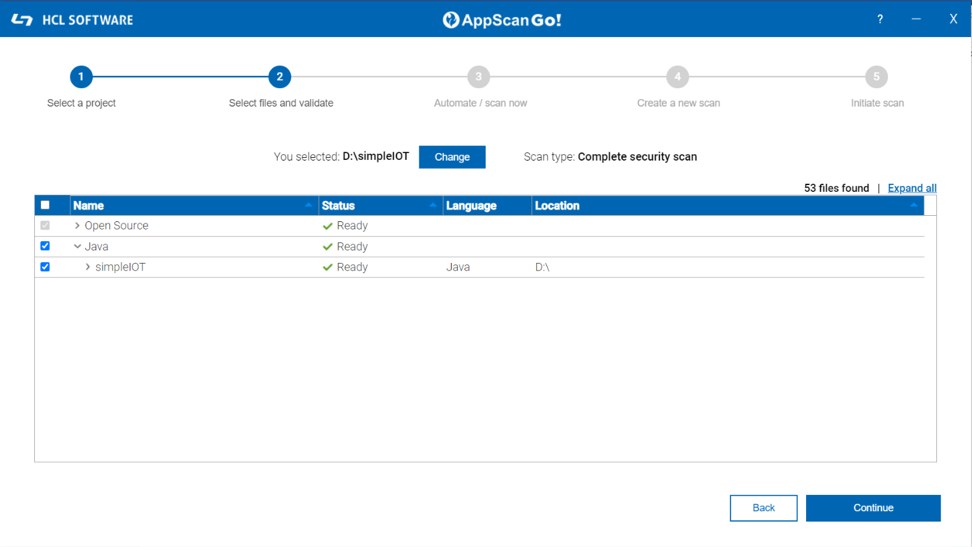Click the Back button

(763, 508)
